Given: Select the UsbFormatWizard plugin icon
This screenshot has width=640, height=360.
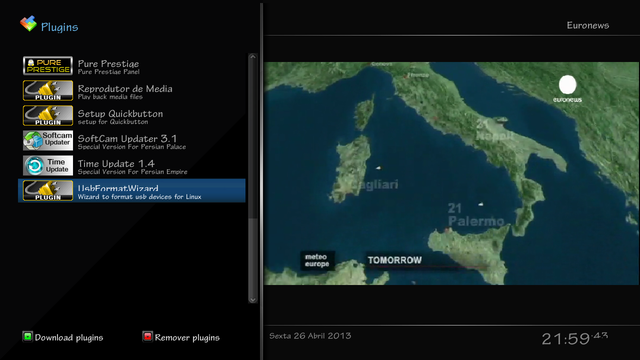Looking at the screenshot, I should pyautogui.click(x=48, y=190).
